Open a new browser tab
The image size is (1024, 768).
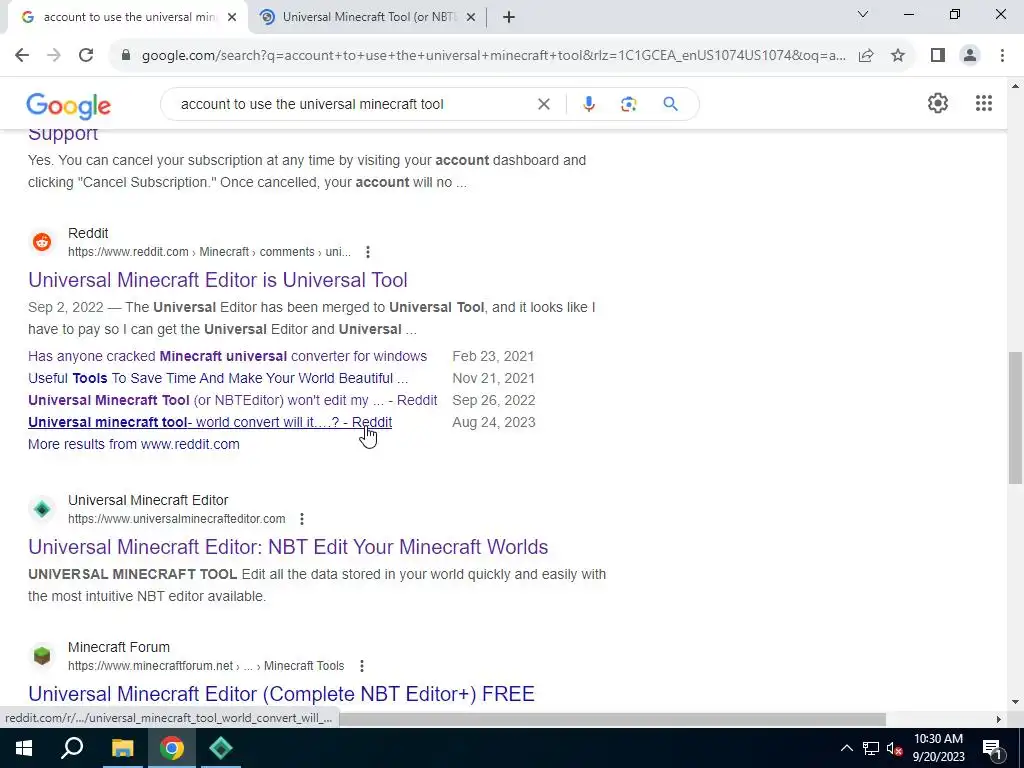tap(509, 18)
